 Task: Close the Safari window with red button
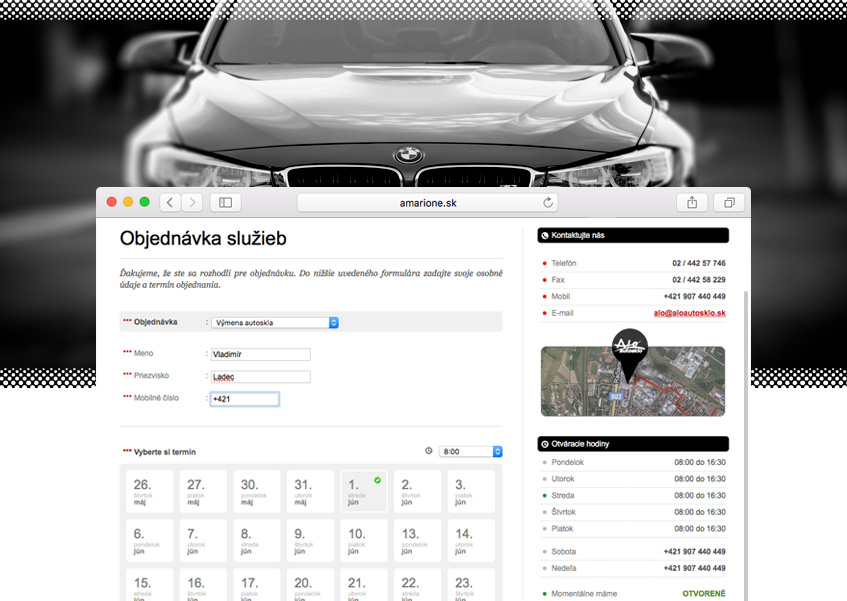(x=112, y=202)
